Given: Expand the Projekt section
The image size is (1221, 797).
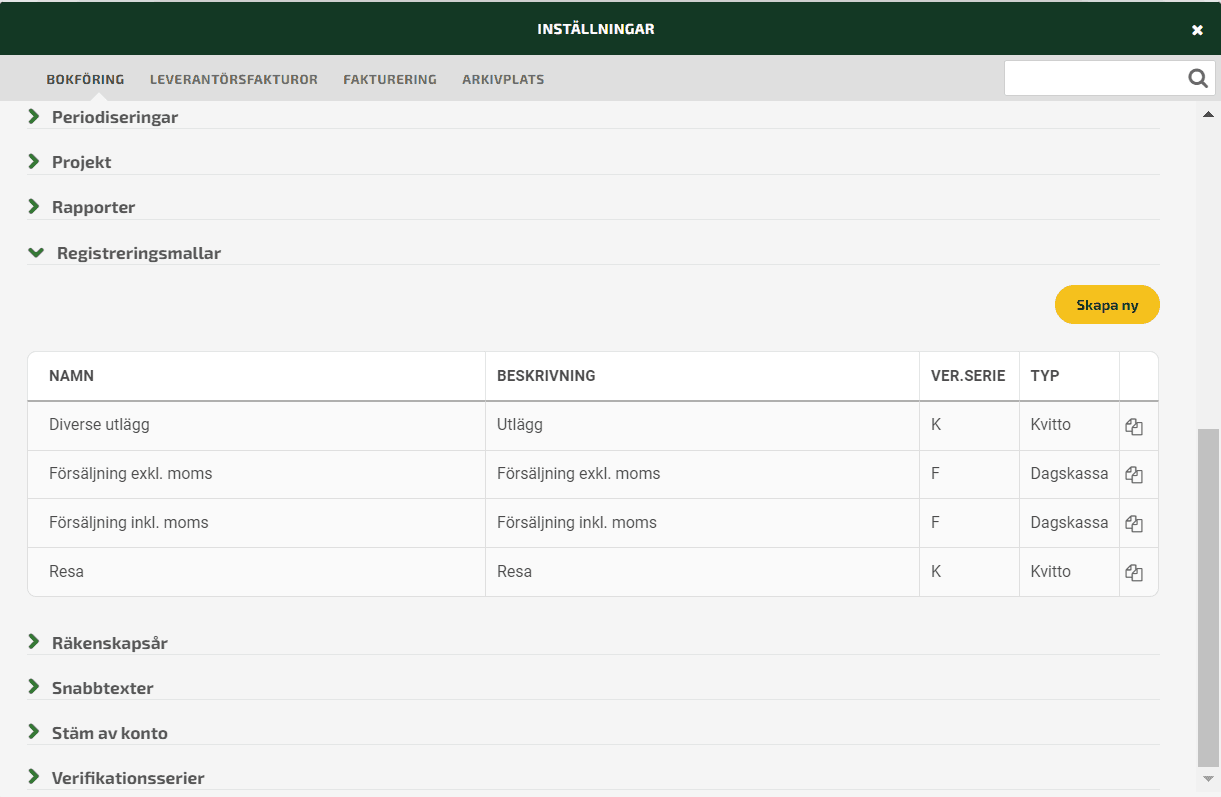Looking at the screenshot, I should [x=81, y=162].
